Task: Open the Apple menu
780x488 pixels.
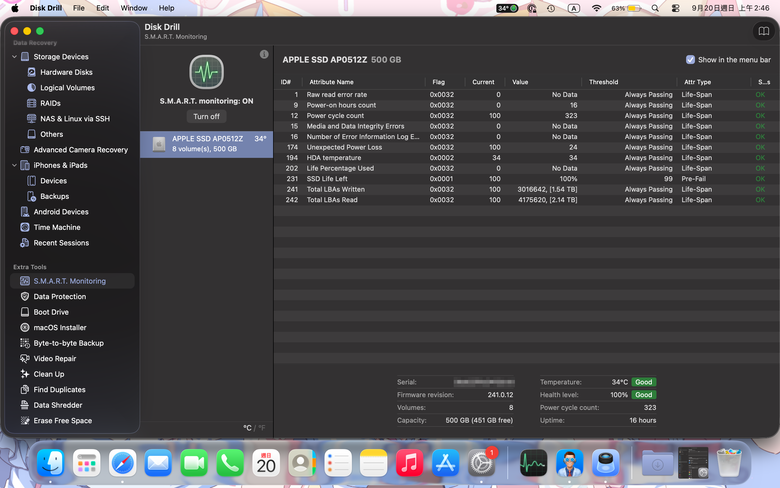Action: (x=14, y=8)
